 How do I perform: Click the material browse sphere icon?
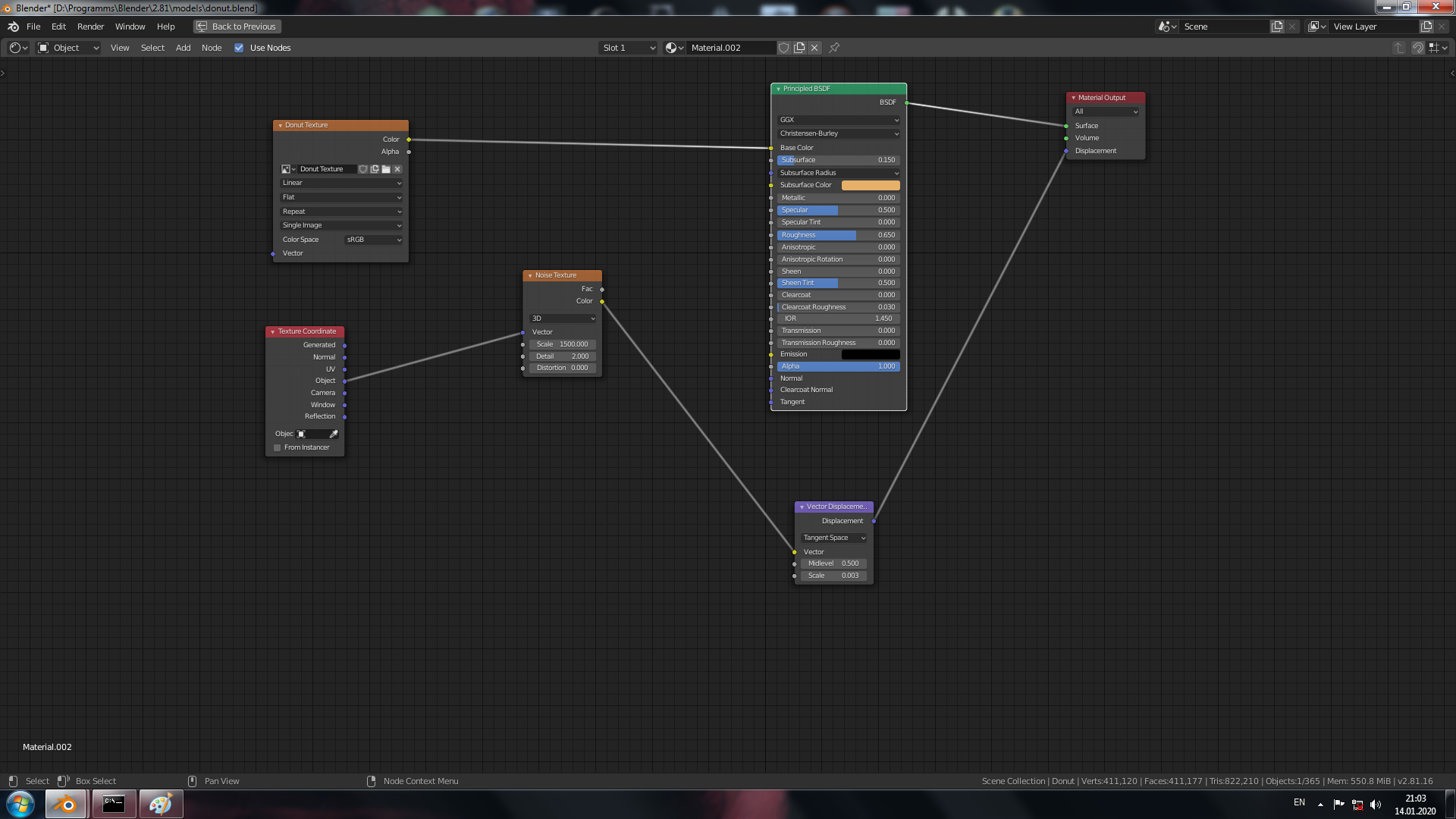click(674, 48)
